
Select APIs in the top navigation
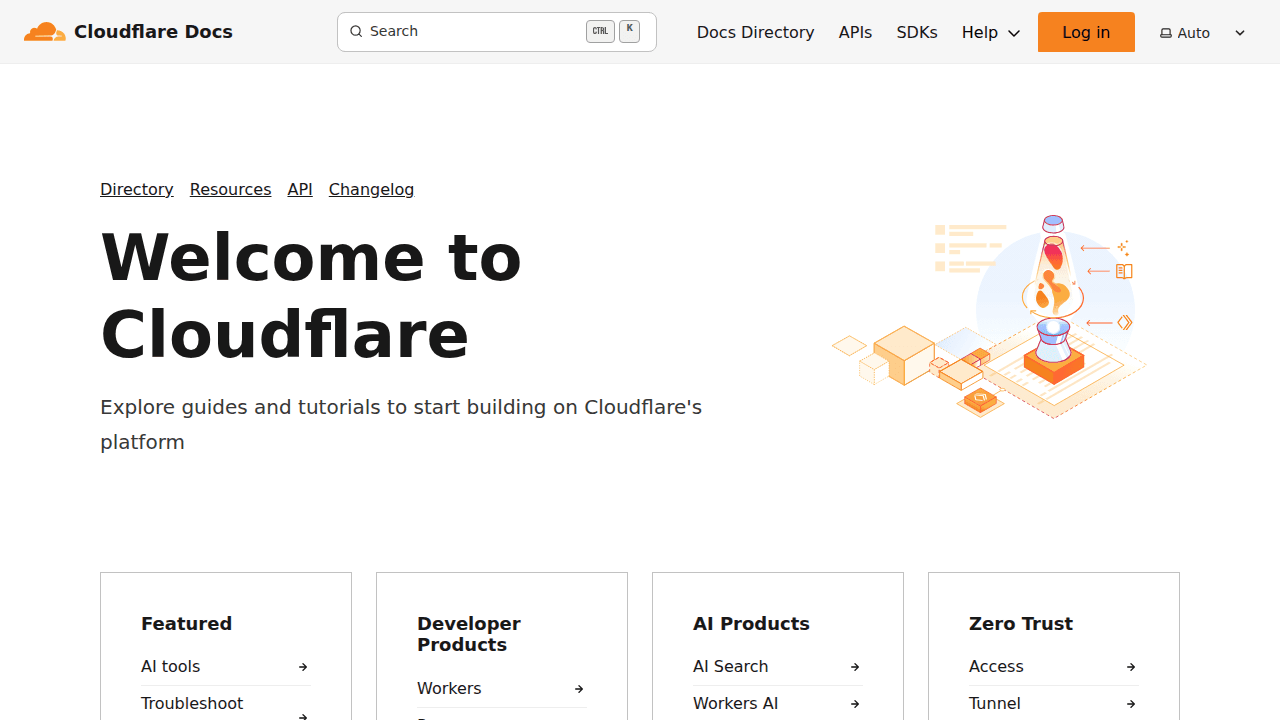tap(855, 32)
